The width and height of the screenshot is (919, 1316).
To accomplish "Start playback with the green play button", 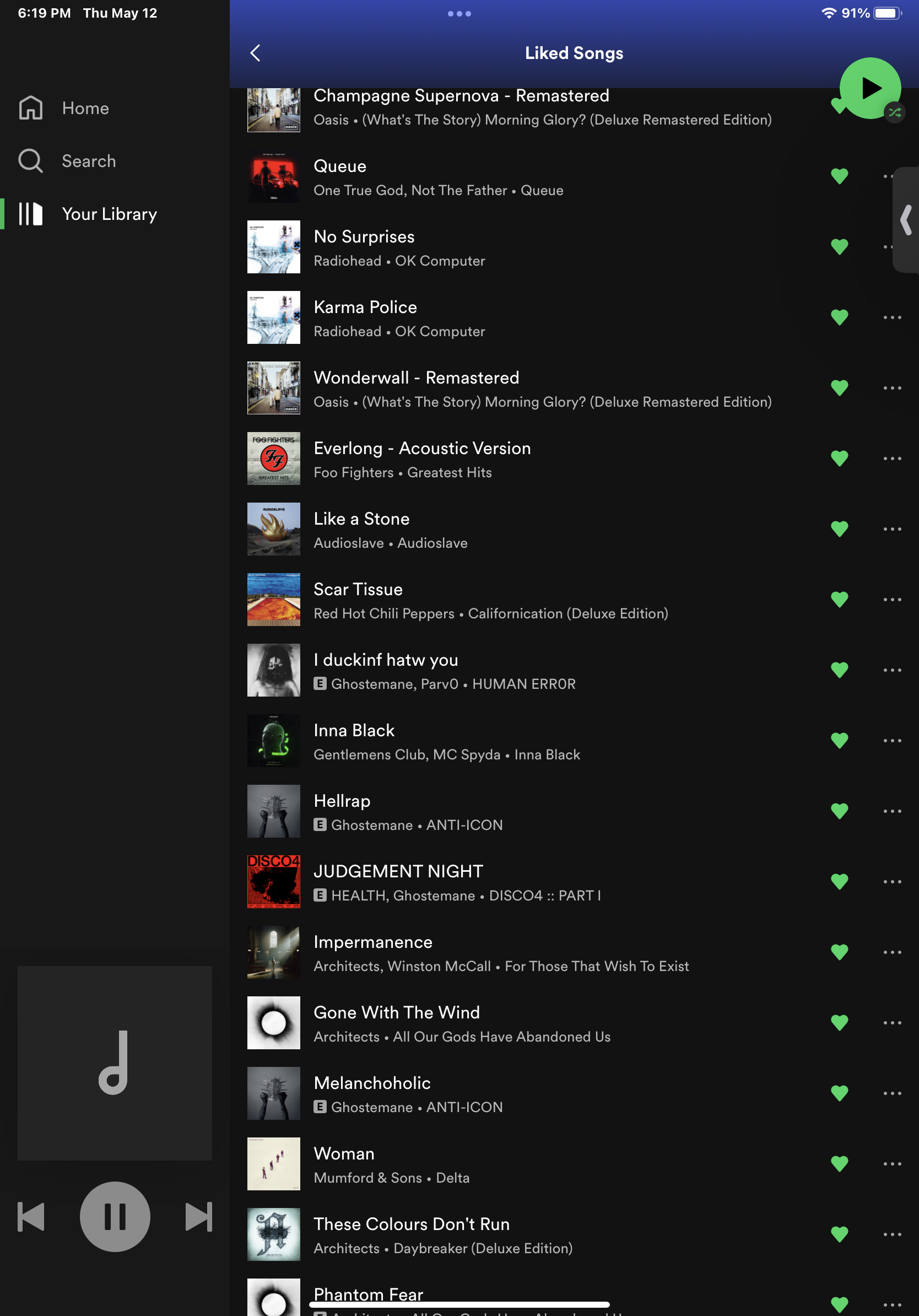I will pos(869,88).
